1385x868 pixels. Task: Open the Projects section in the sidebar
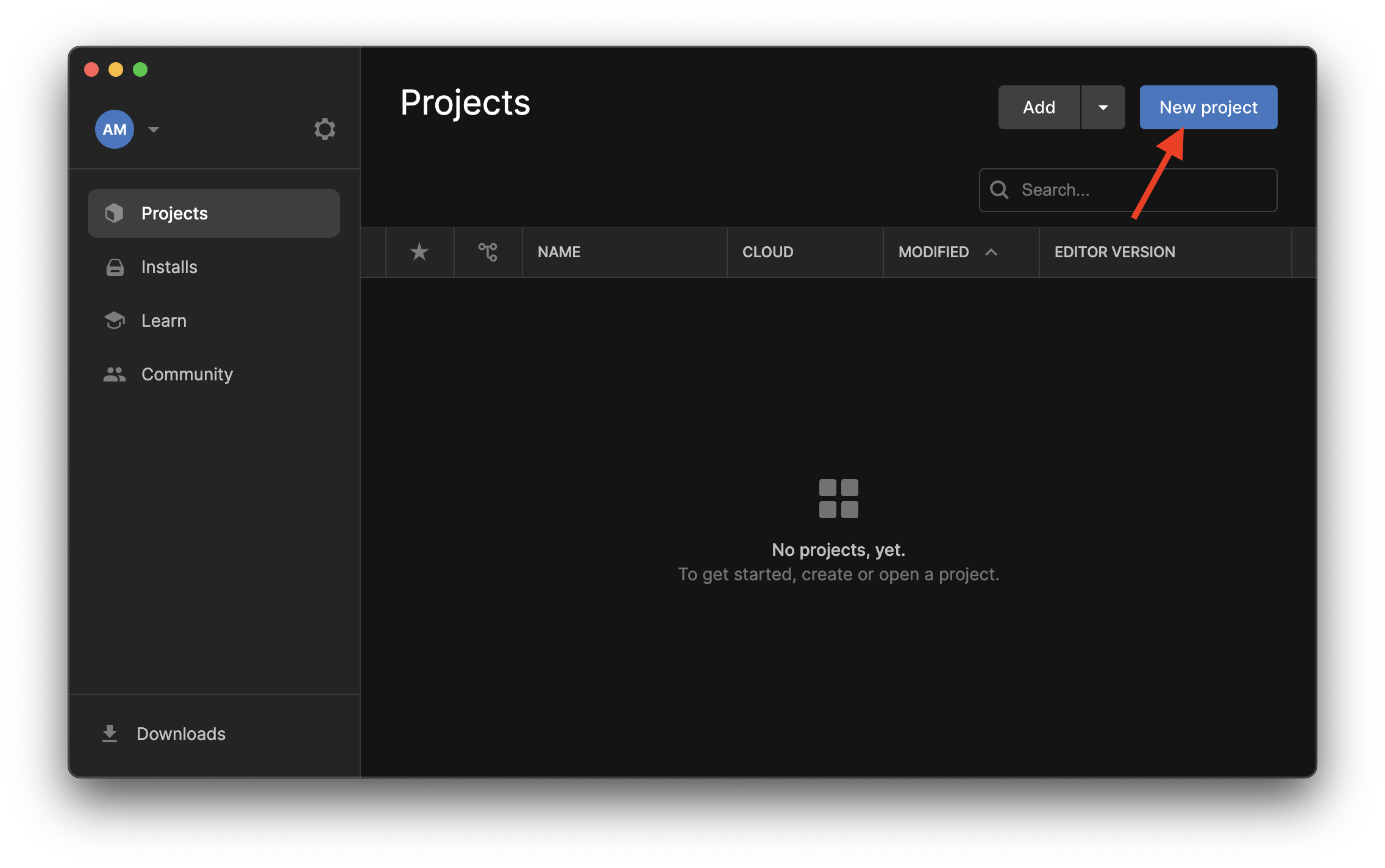point(174,213)
